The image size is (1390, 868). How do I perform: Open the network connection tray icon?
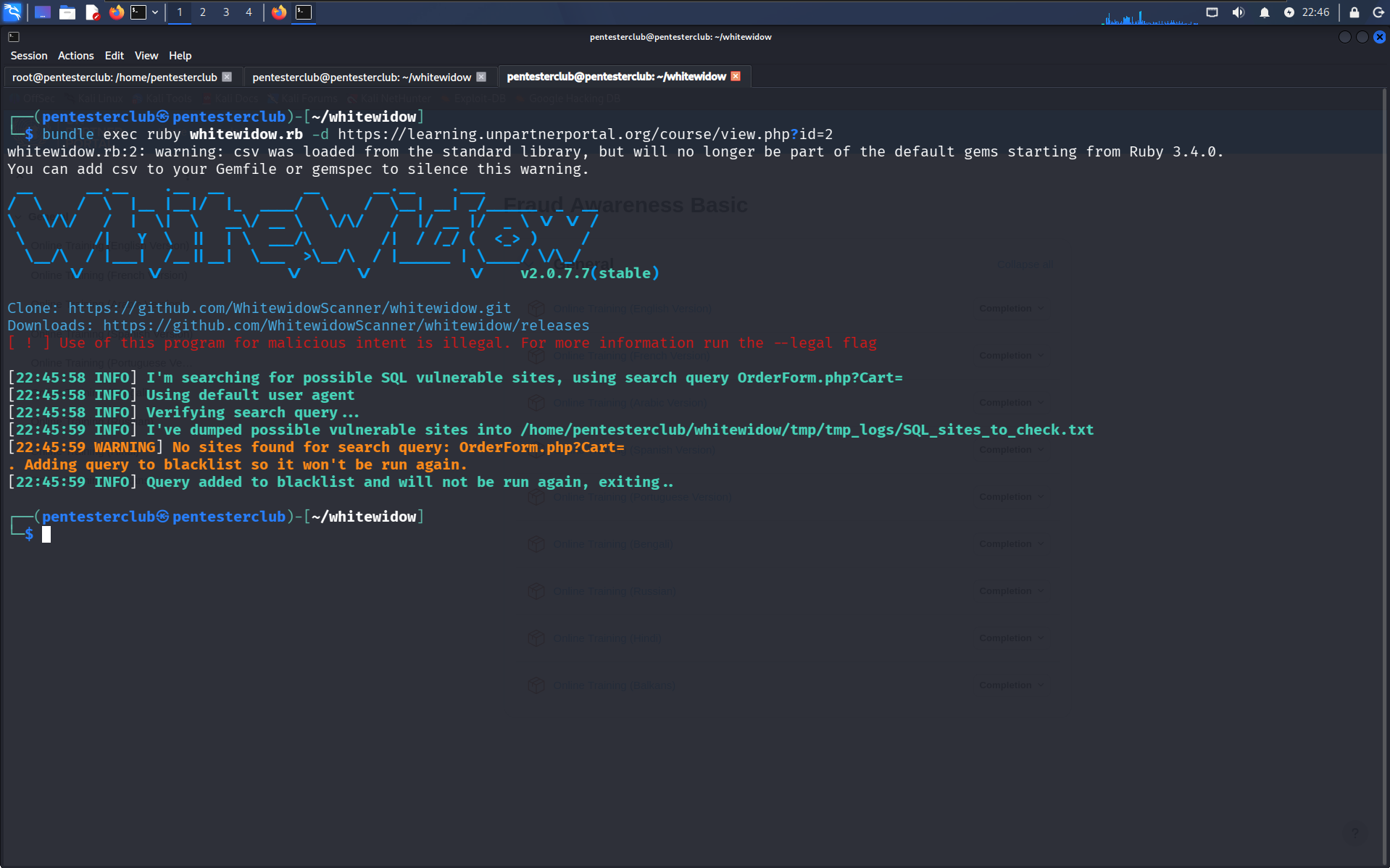[x=1212, y=12]
